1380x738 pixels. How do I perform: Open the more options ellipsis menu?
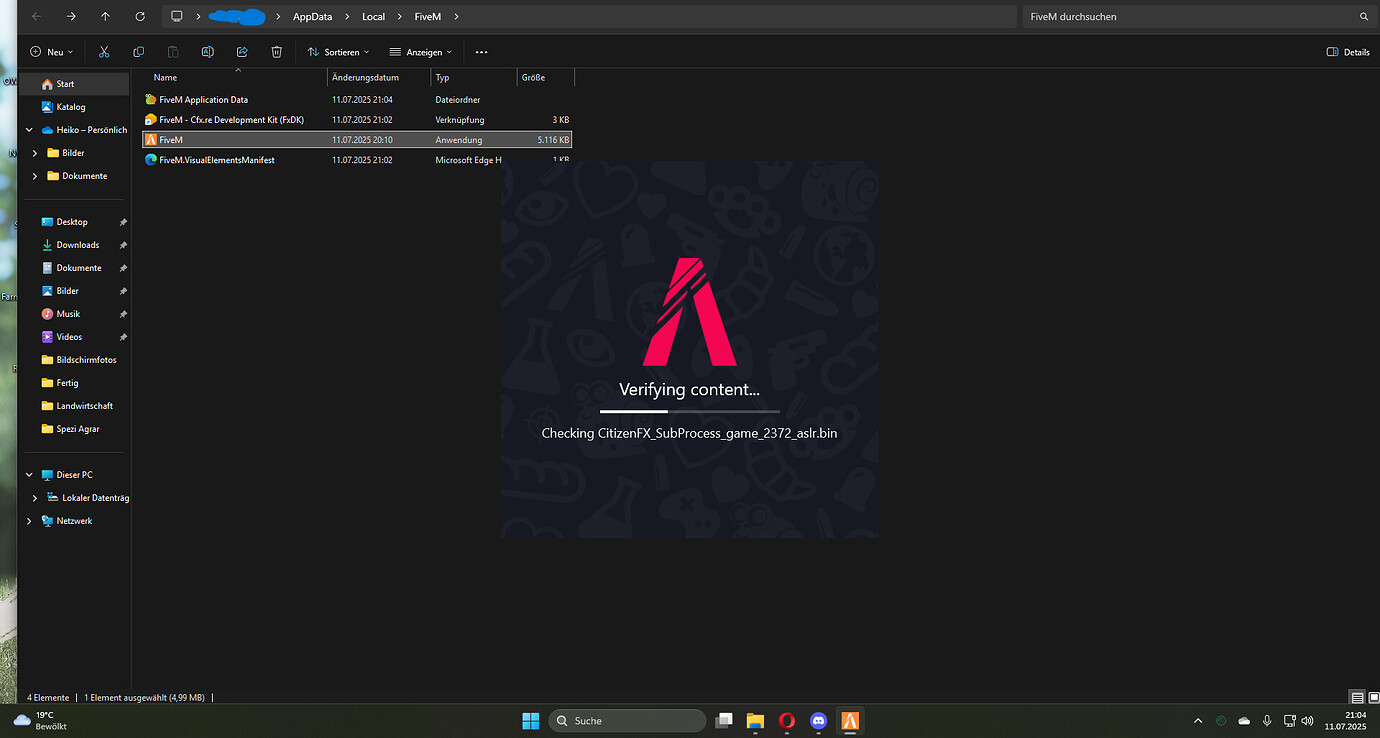point(481,52)
